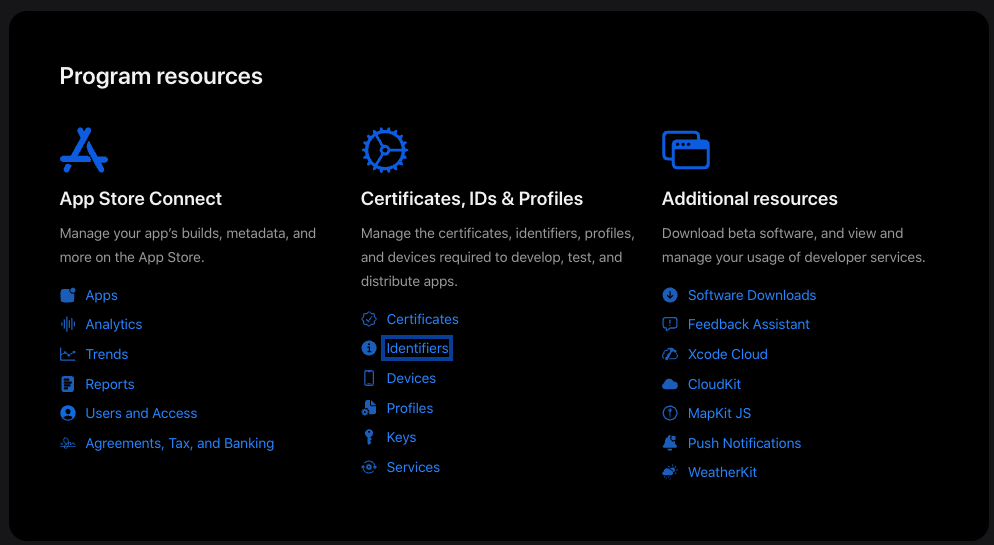Click the signature icon beside Agreements, Tax, and Banking
Screen dimensions: 994x545
coord(68,443)
